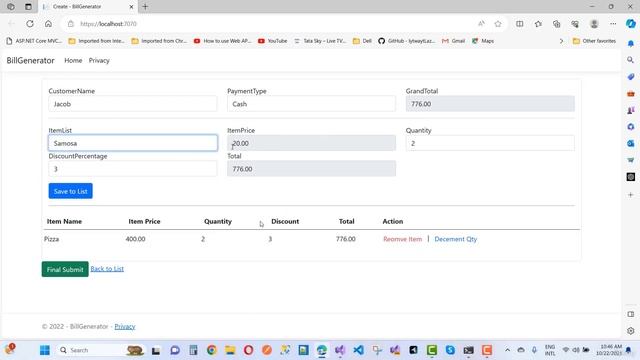
Task: Open the tab actions menu icon
Action: 28,7
